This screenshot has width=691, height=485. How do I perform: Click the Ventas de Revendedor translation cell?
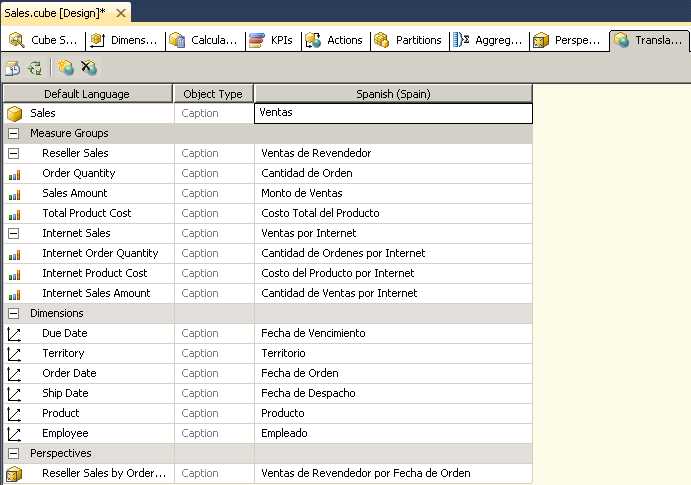pos(393,153)
